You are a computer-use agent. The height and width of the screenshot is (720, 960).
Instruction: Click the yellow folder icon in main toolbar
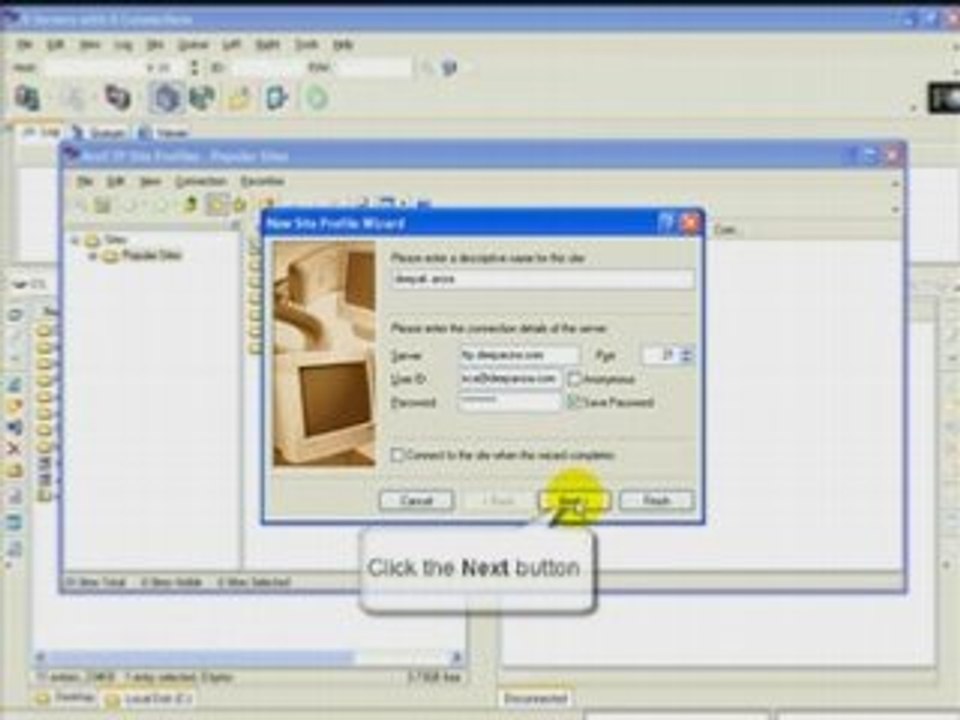click(239, 98)
